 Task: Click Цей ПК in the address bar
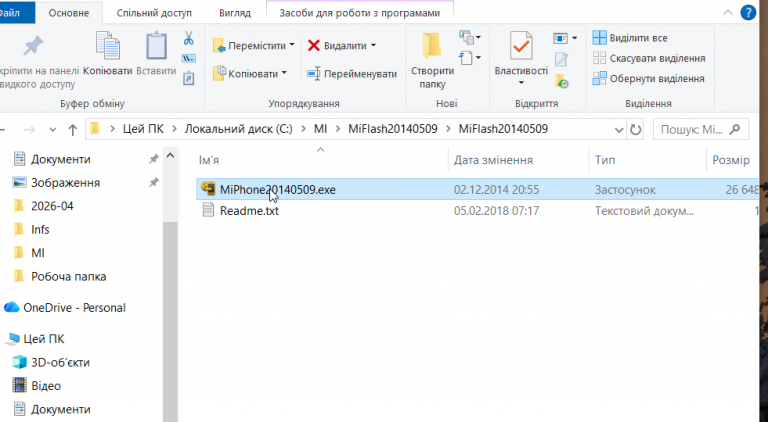pos(143,129)
